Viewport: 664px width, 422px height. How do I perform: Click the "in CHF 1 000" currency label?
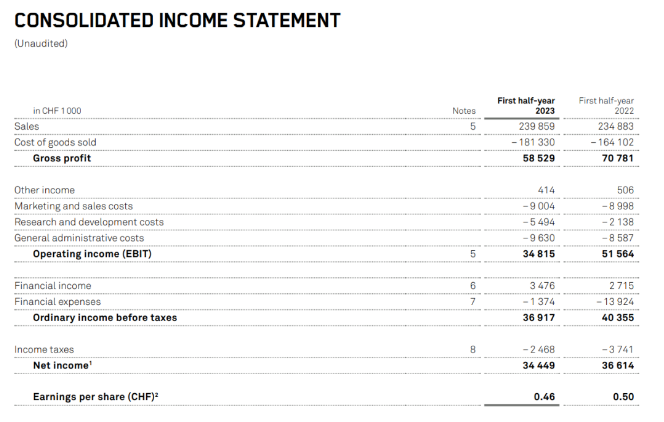(x=57, y=110)
